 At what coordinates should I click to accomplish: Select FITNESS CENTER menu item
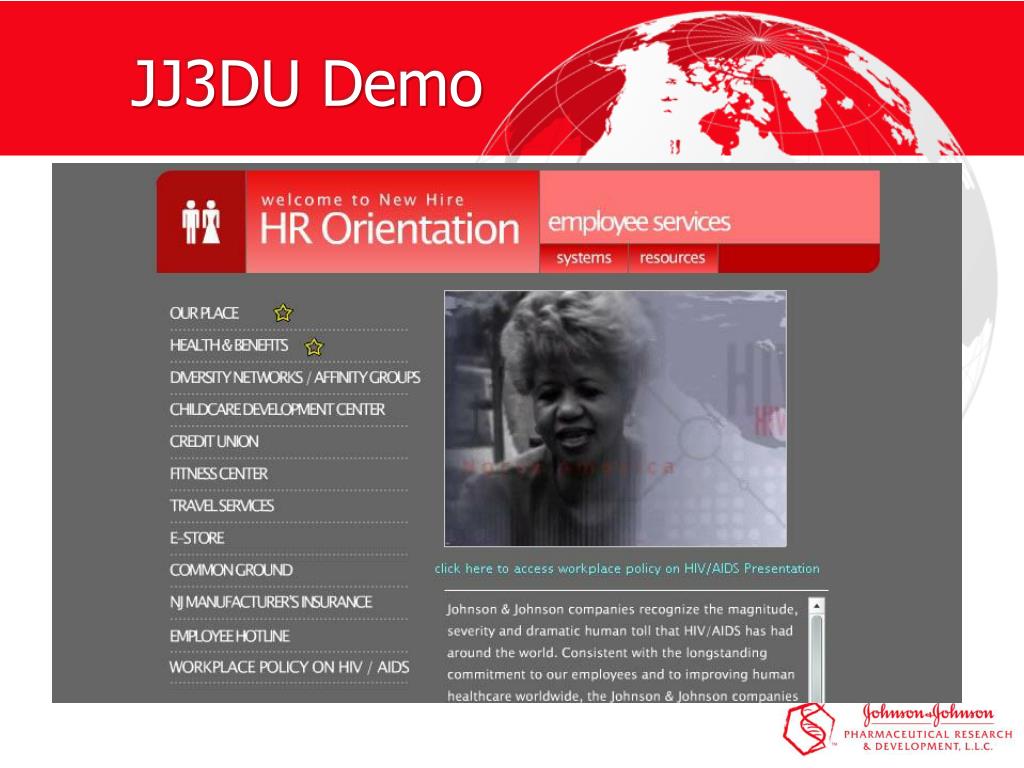tap(219, 473)
